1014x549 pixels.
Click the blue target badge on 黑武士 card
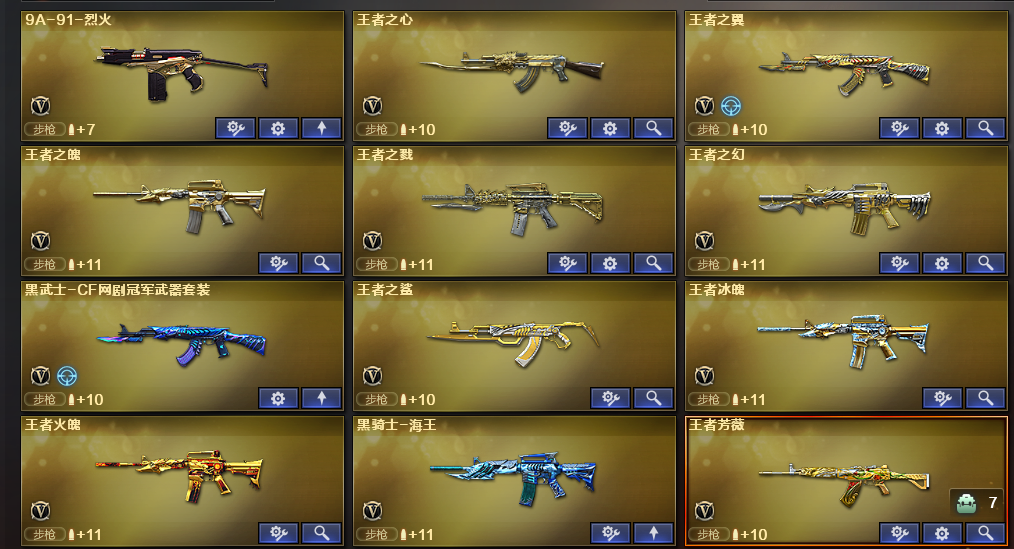pyautogui.click(x=67, y=376)
